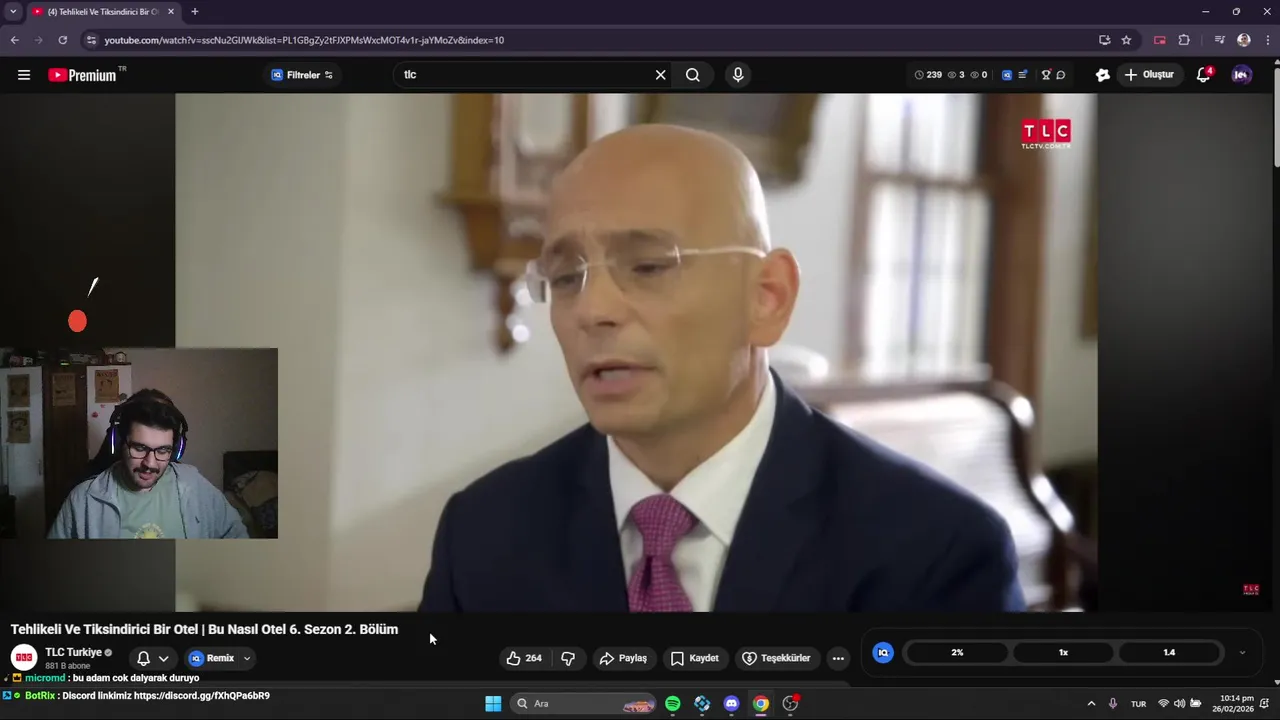
Task: Clear the search box with the X
Action: pyautogui.click(x=660, y=75)
